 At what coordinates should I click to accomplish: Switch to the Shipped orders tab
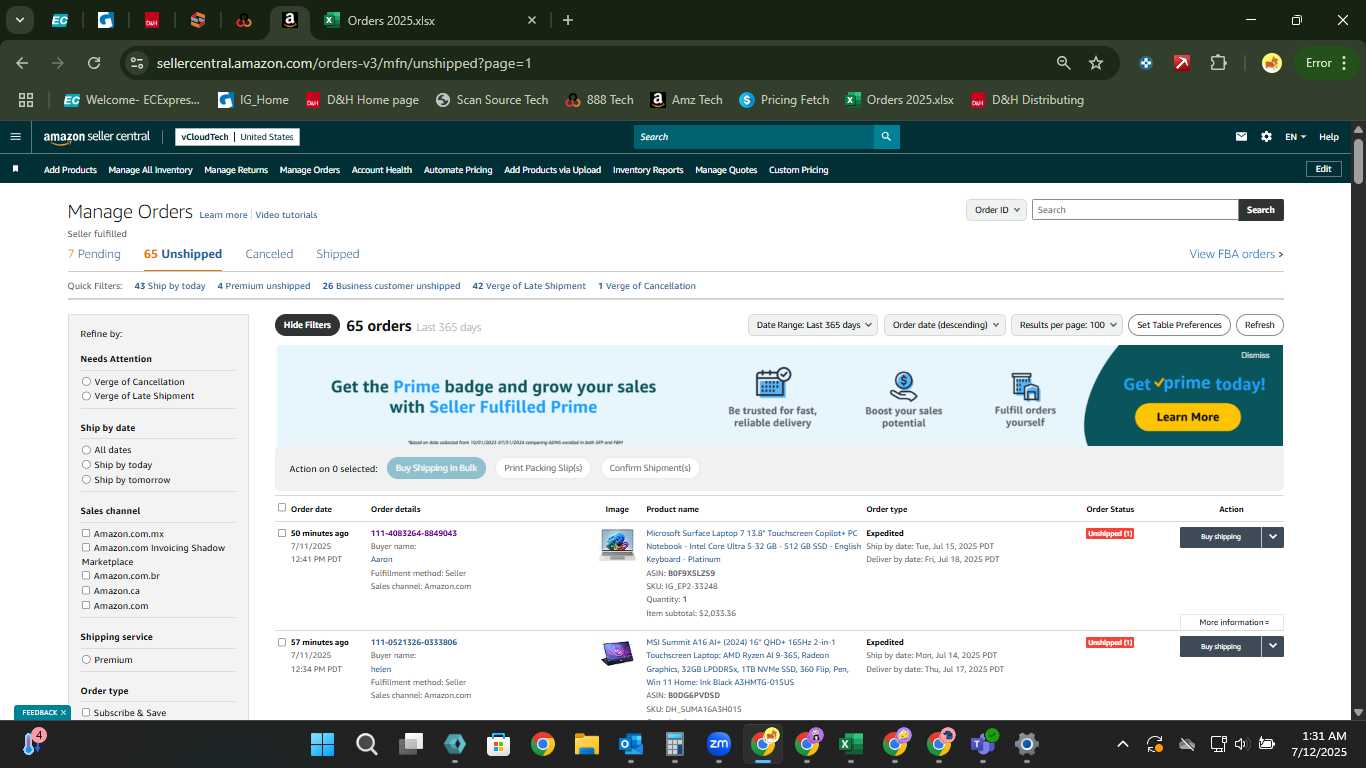point(337,254)
